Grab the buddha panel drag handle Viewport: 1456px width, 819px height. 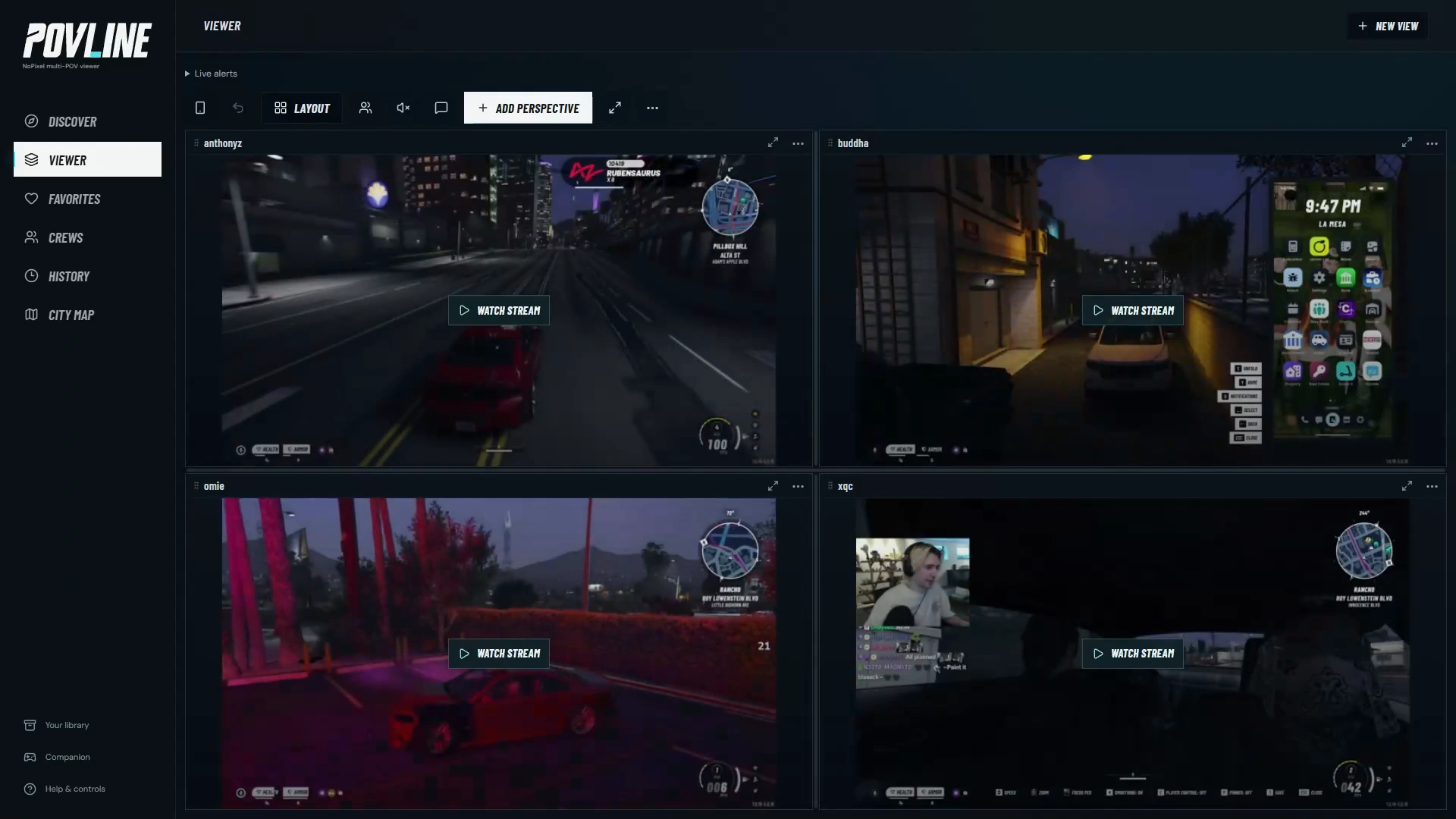(830, 143)
